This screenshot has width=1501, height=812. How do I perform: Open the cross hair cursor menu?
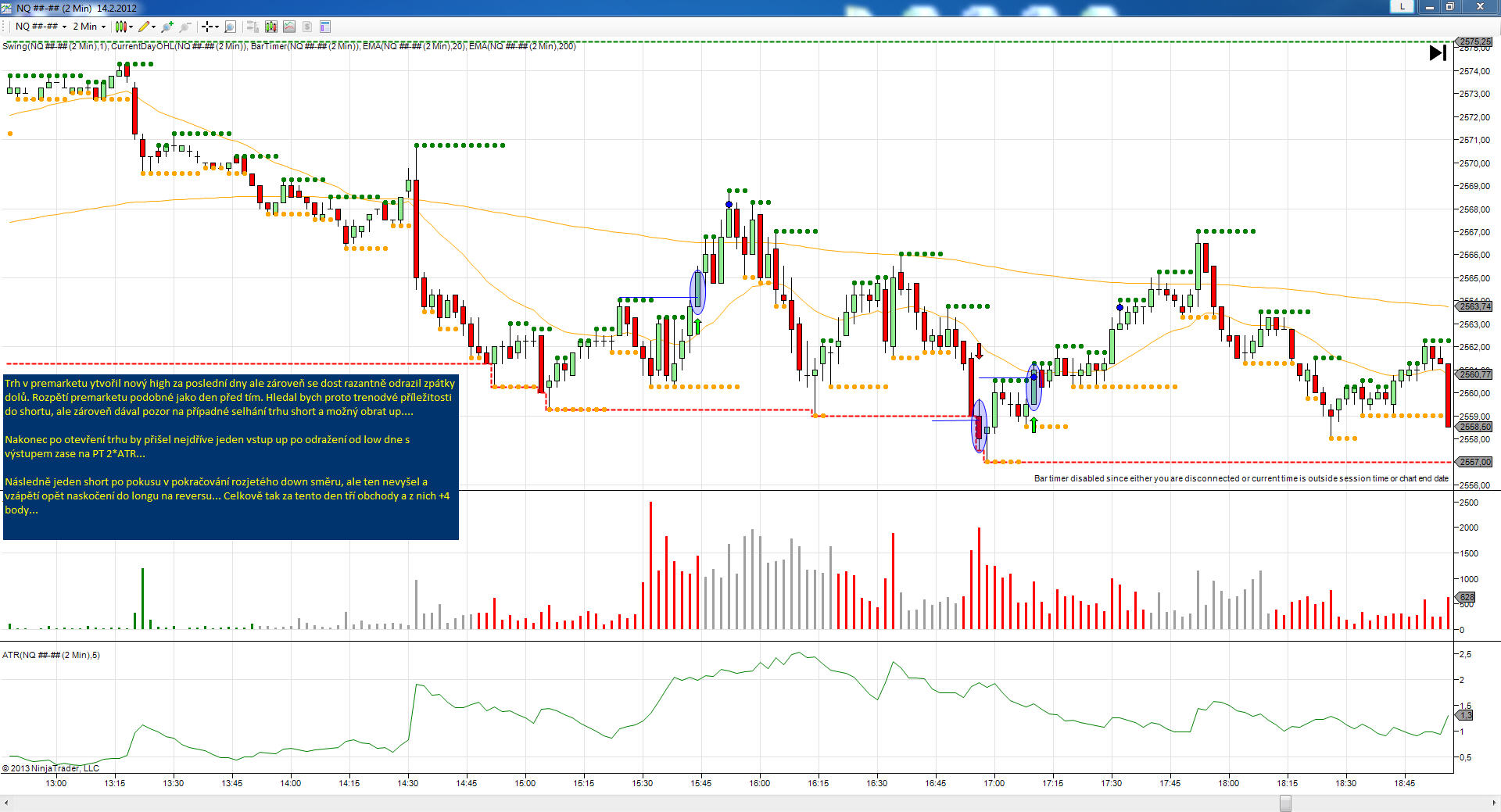[210, 27]
